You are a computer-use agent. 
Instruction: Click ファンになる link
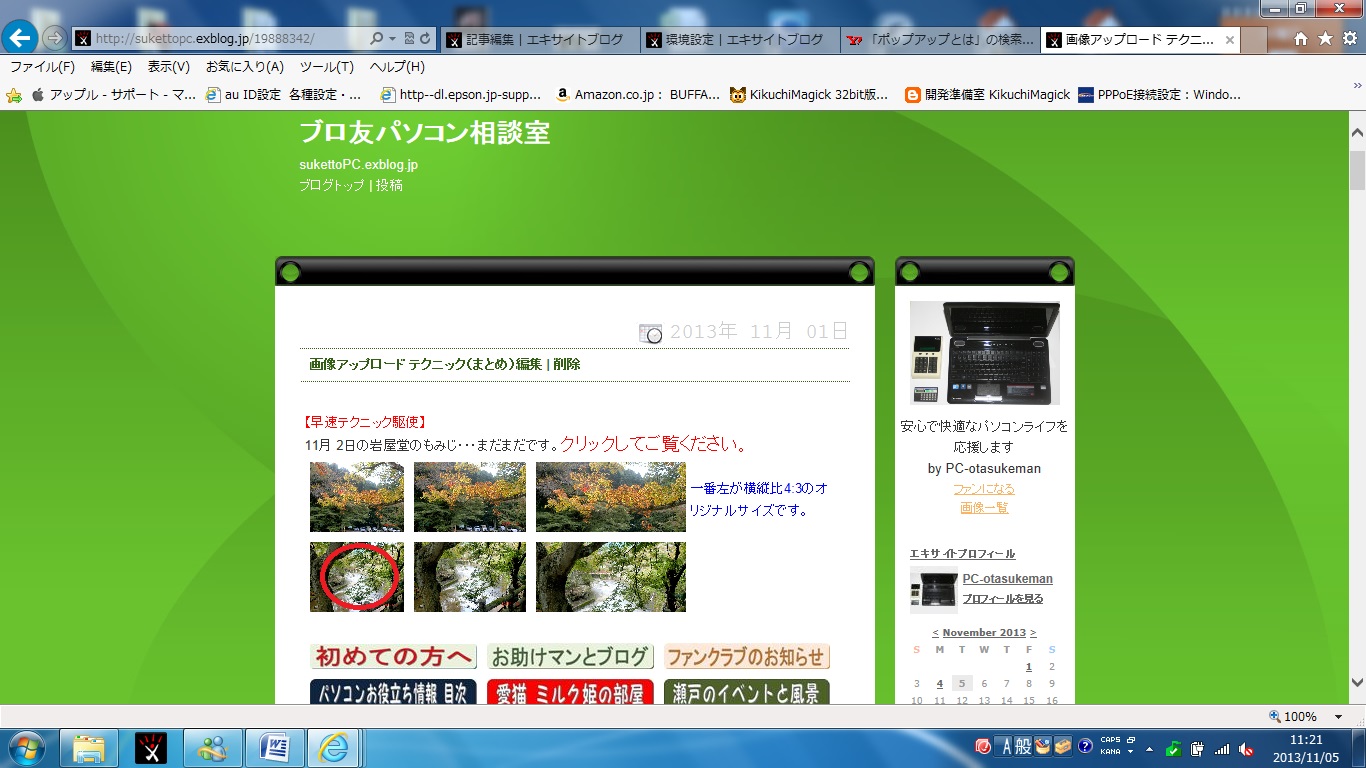coord(984,489)
